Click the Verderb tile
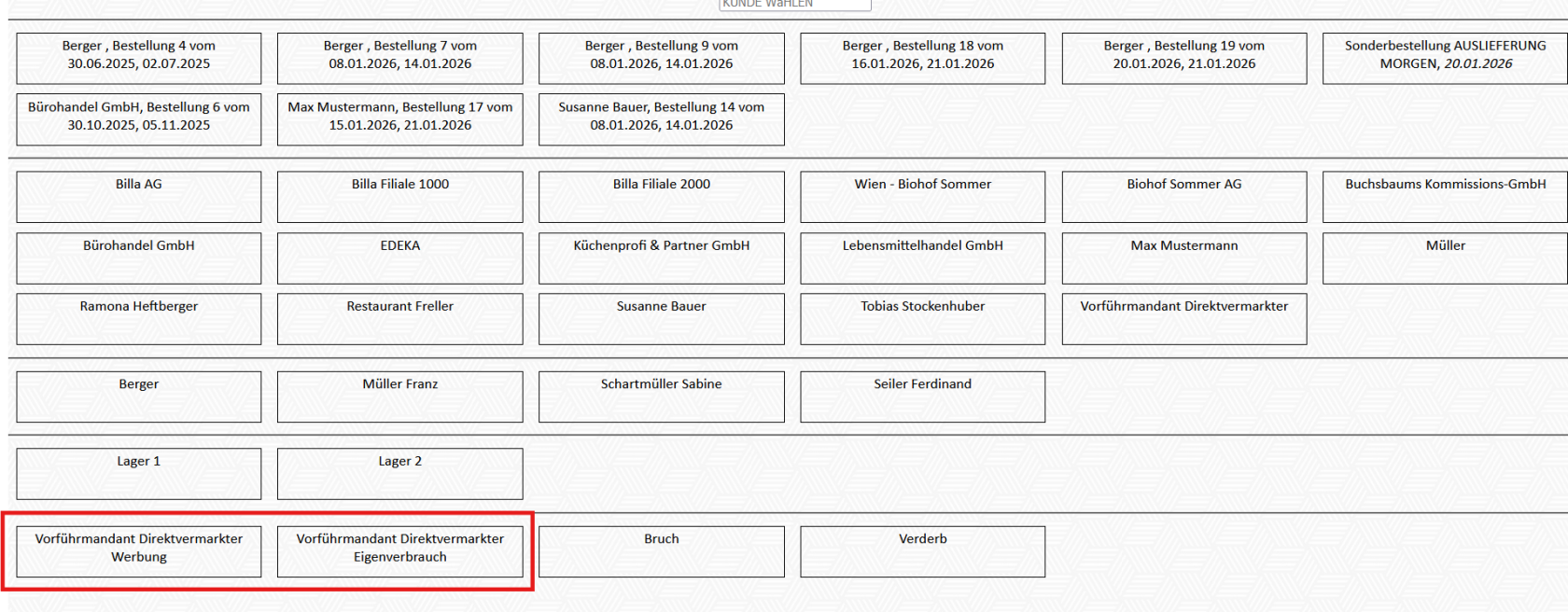The image size is (1568, 612). 922,550
